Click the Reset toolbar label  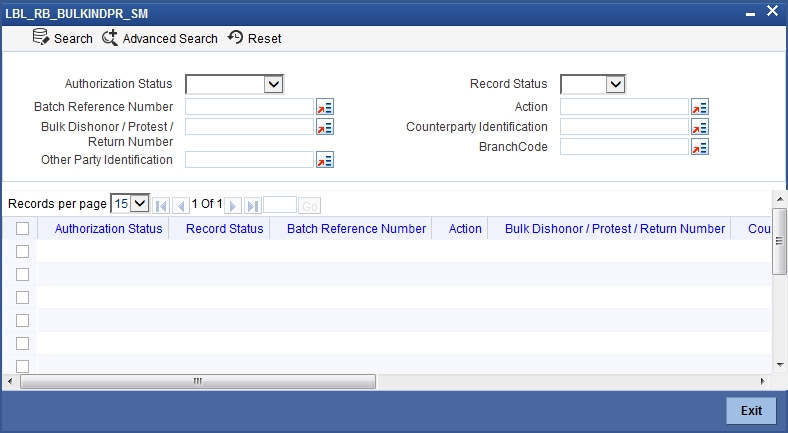(265, 39)
